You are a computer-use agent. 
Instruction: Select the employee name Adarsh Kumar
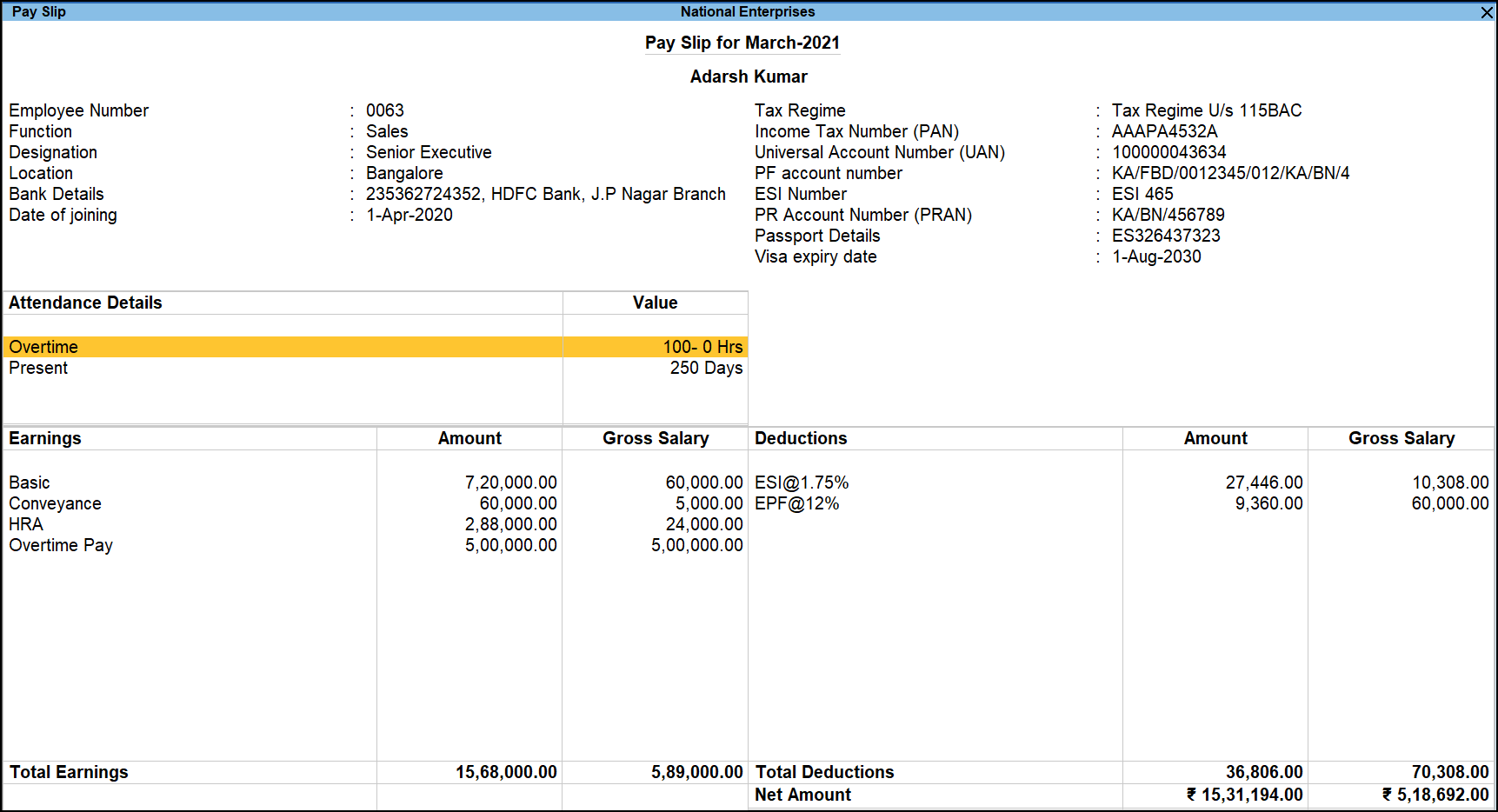tap(748, 77)
